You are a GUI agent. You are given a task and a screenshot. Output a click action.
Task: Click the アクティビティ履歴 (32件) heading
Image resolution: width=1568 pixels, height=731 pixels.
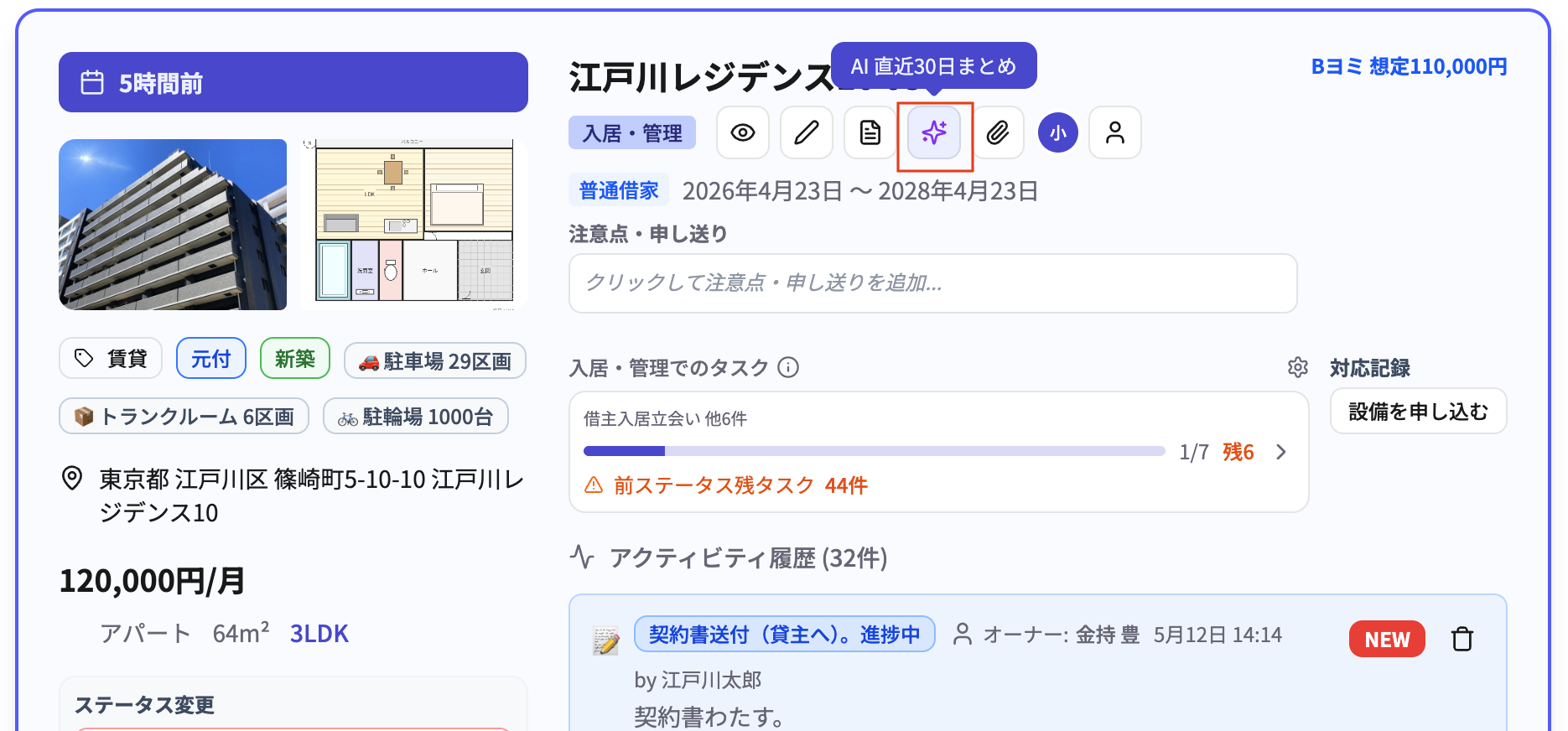pyautogui.click(x=749, y=557)
